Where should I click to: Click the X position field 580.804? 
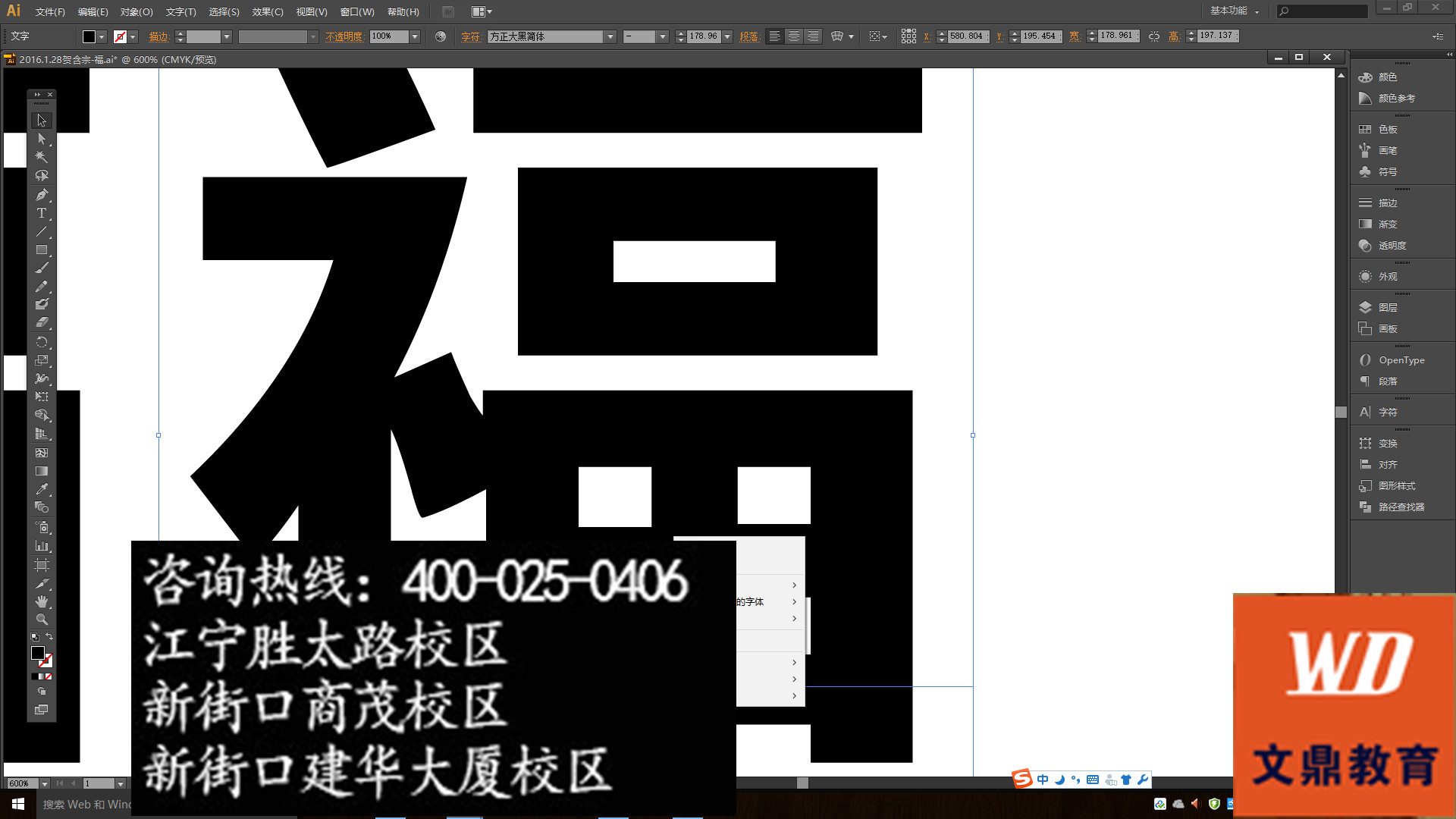[968, 36]
